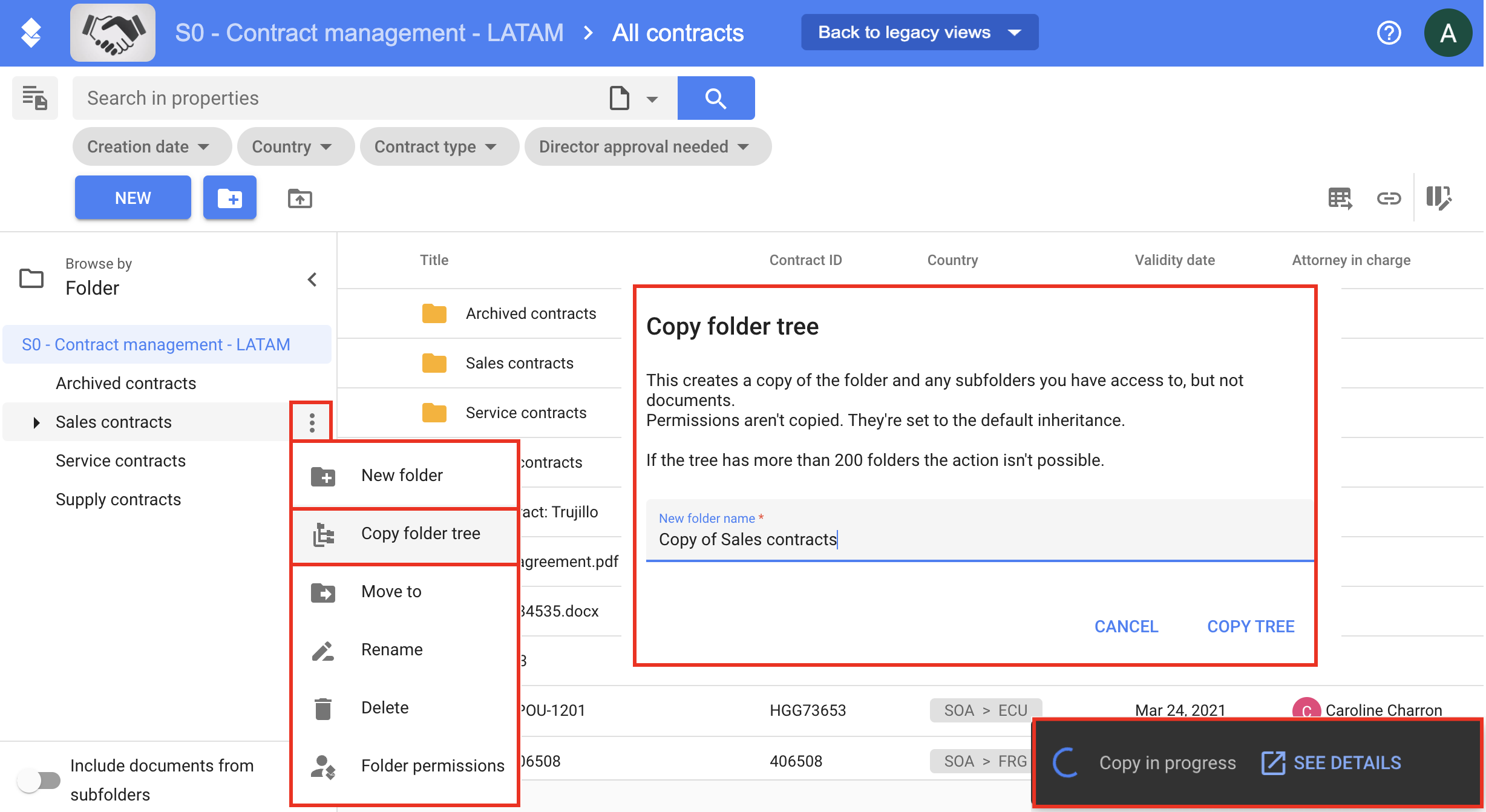Click the Archived contracts yellow folder icon
The width and height of the screenshot is (1486, 812).
click(x=434, y=313)
